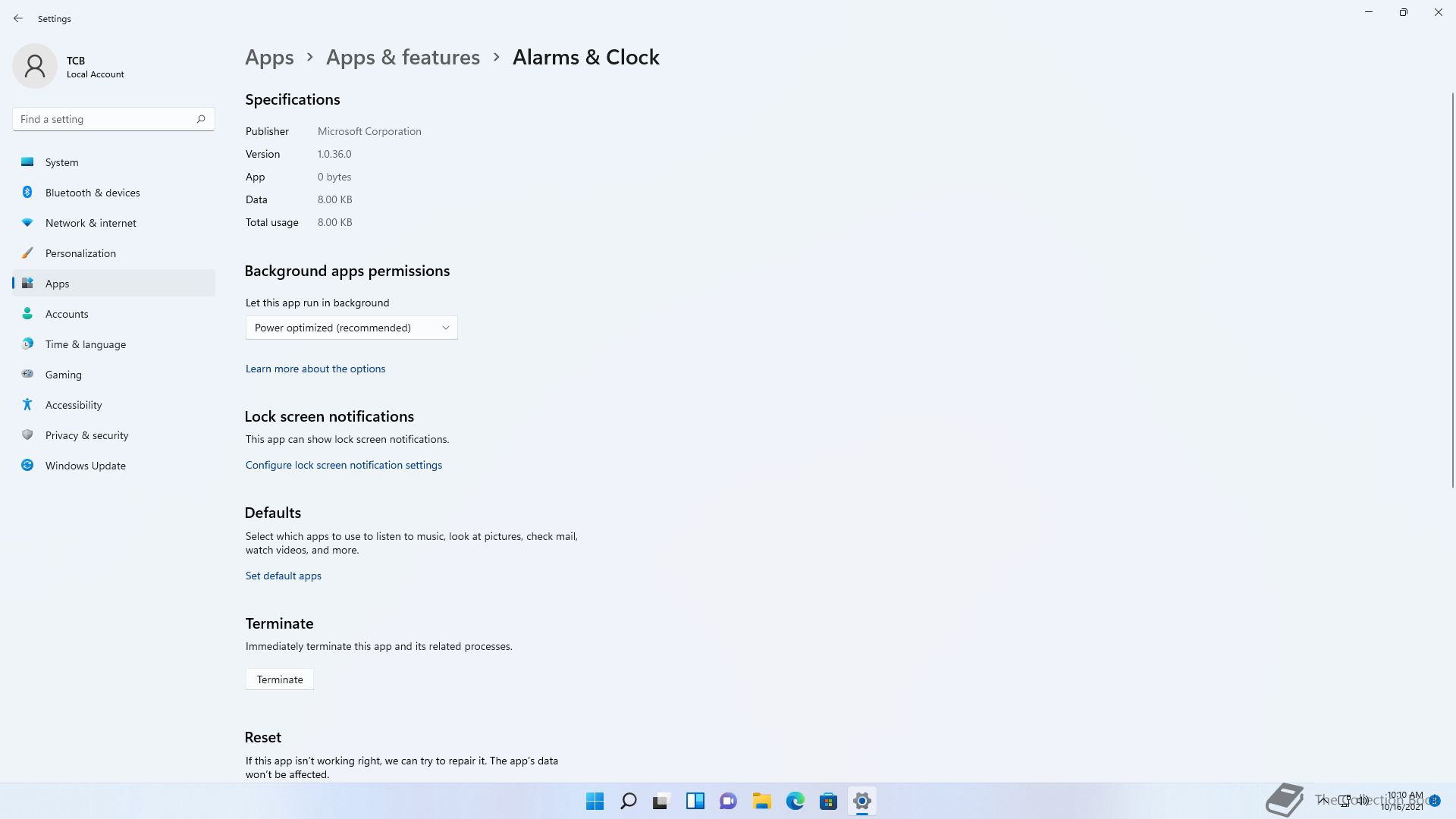The width and height of the screenshot is (1456, 819).
Task: Click the Data row label
Action: (256, 199)
